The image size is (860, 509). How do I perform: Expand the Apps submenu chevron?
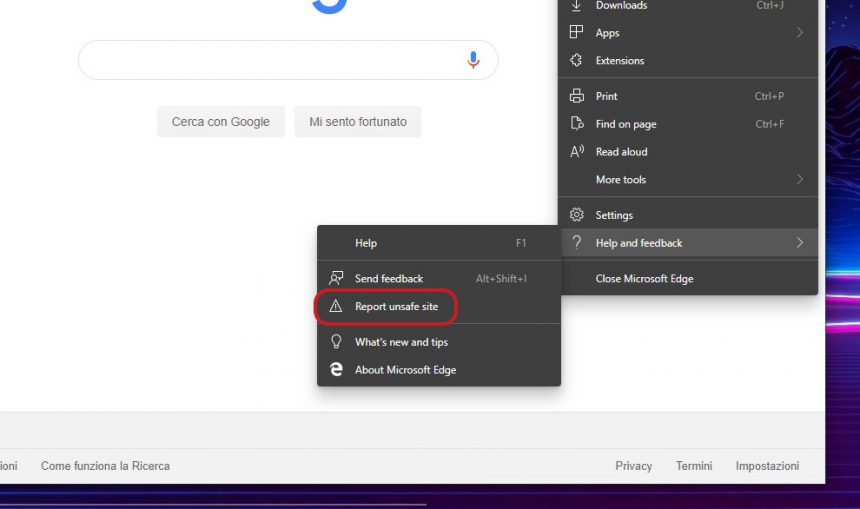click(800, 32)
